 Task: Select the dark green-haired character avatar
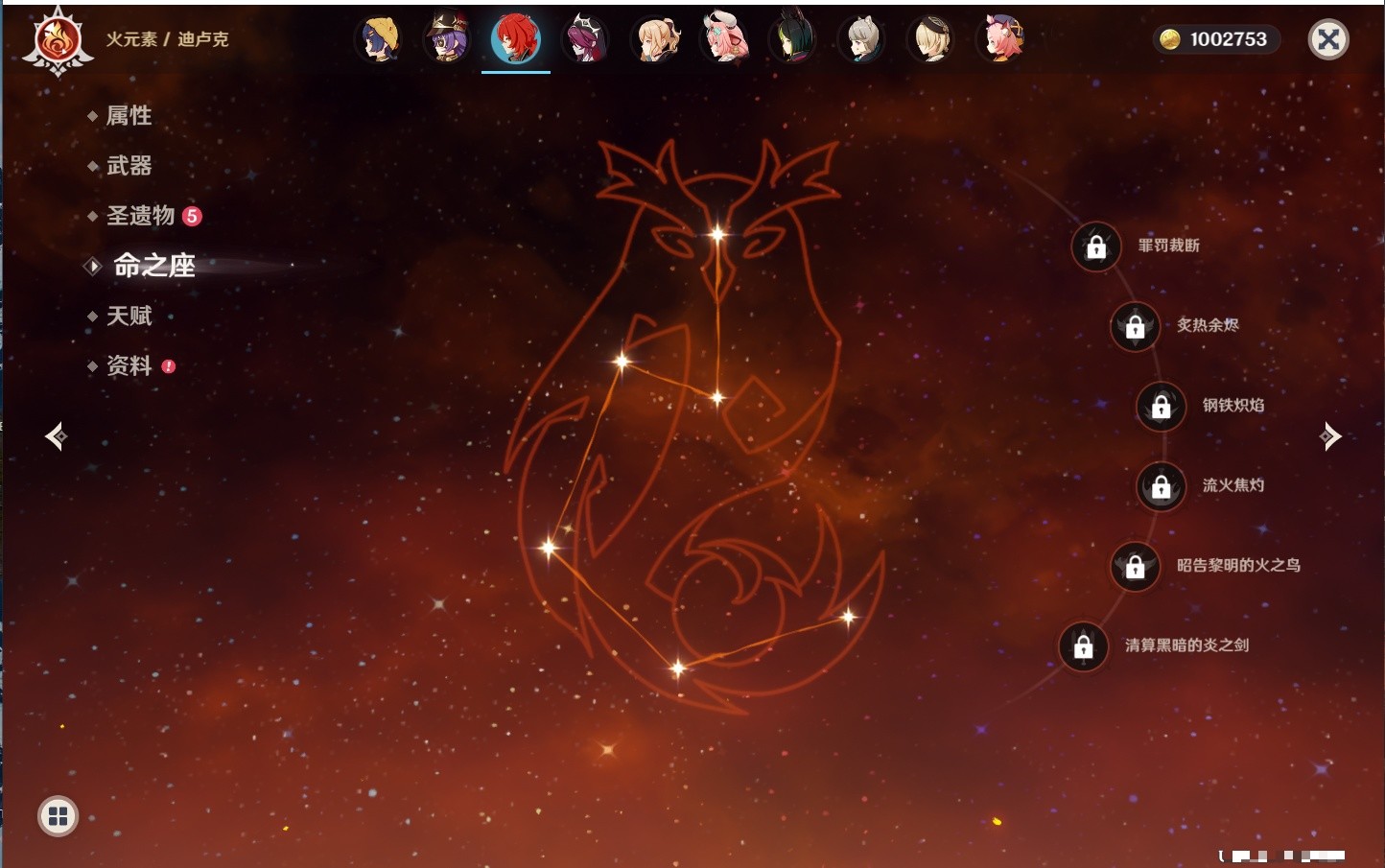pos(792,39)
